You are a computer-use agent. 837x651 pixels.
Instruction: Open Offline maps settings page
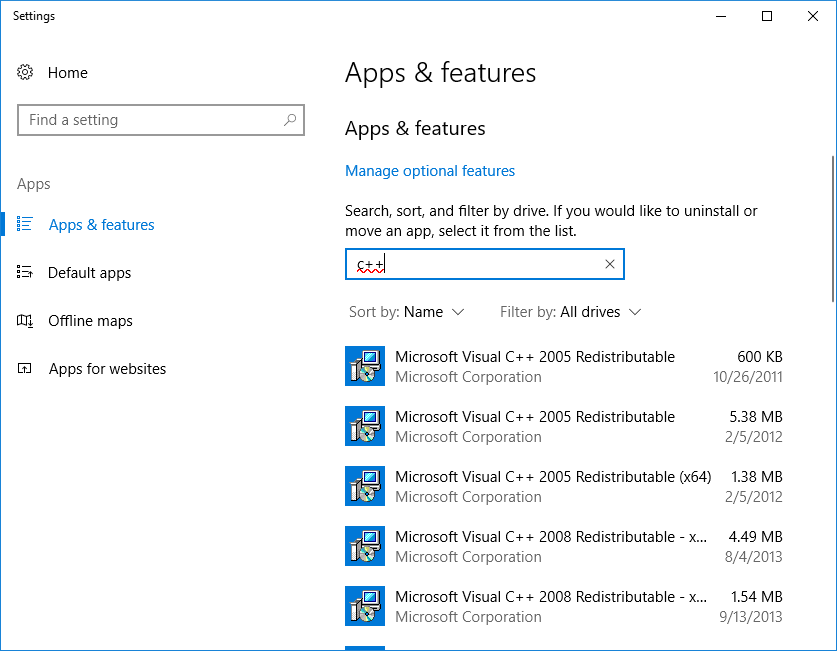pyautogui.click(x=90, y=321)
